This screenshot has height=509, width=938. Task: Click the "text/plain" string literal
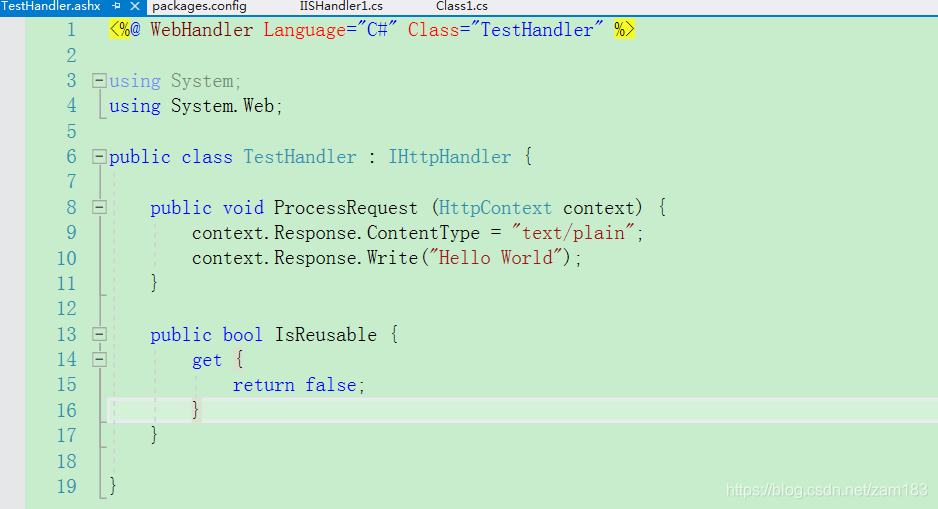click(x=573, y=233)
